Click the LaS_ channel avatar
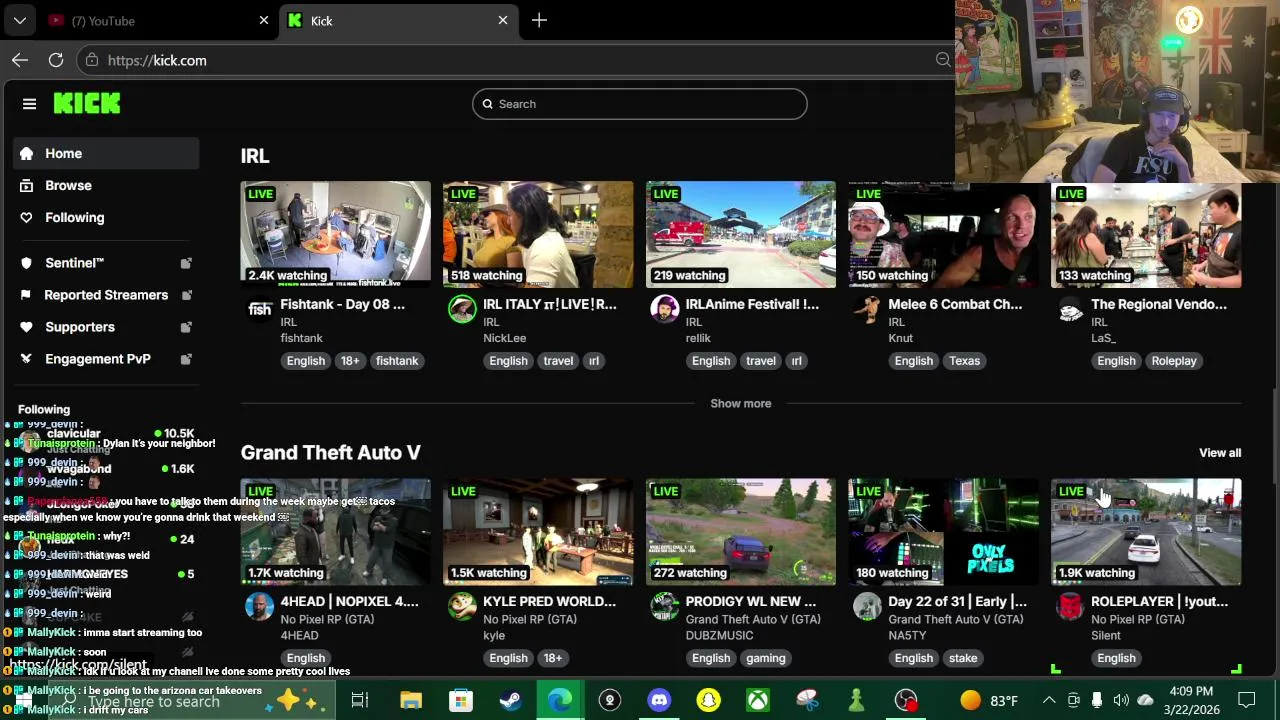1280x720 pixels. pos(1070,309)
